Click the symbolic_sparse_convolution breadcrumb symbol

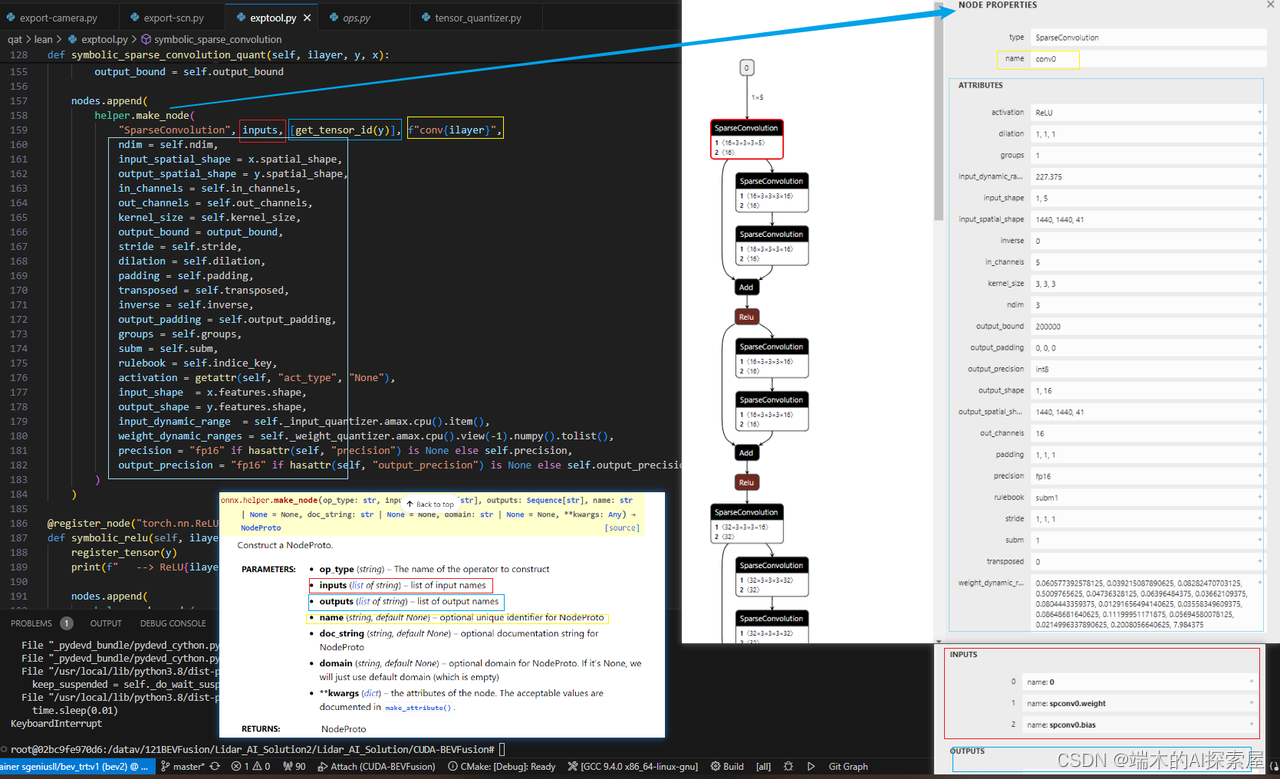211,40
